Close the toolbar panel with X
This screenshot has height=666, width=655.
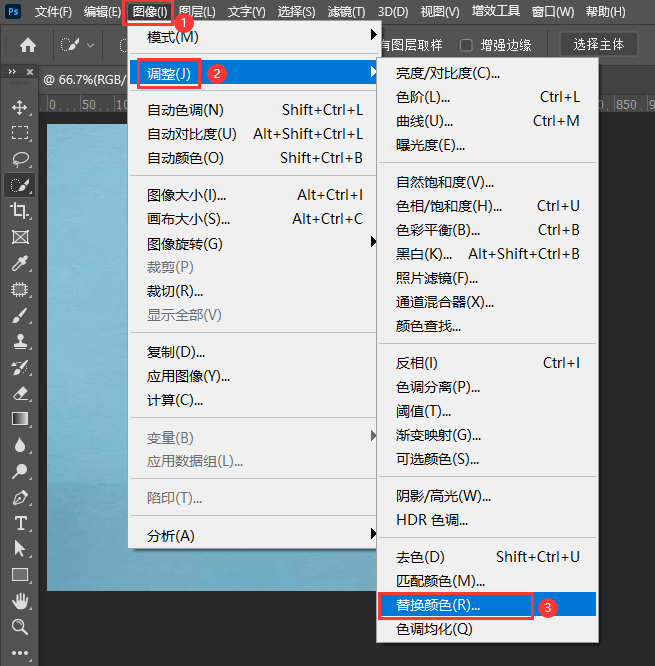click(x=30, y=71)
